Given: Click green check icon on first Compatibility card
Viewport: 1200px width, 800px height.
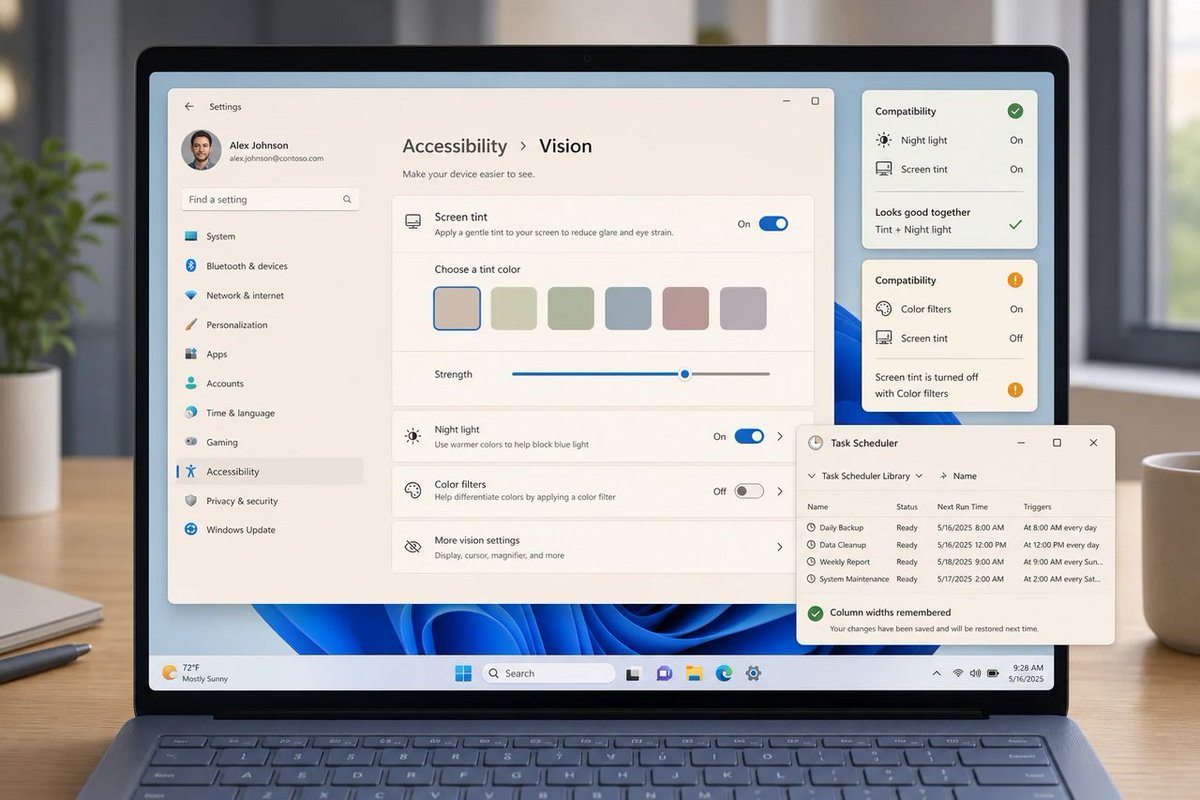Looking at the screenshot, I should click(x=1015, y=111).
